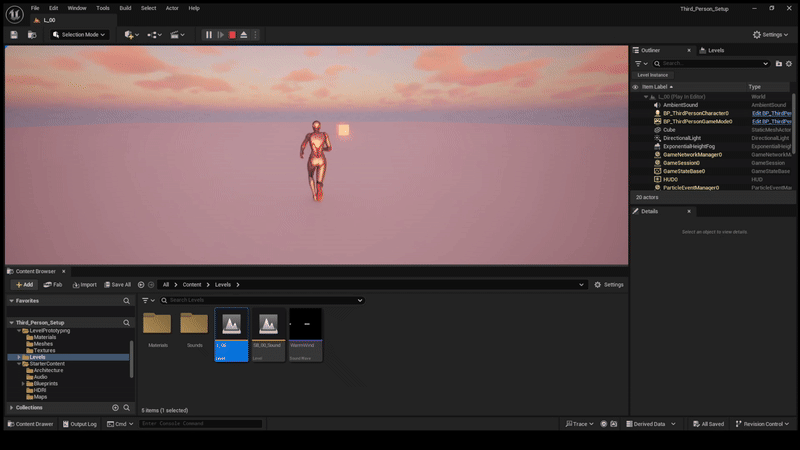Select DirectionalLight in the Outliner
This screenshot has width=800, height=450.
coord(682,138)
